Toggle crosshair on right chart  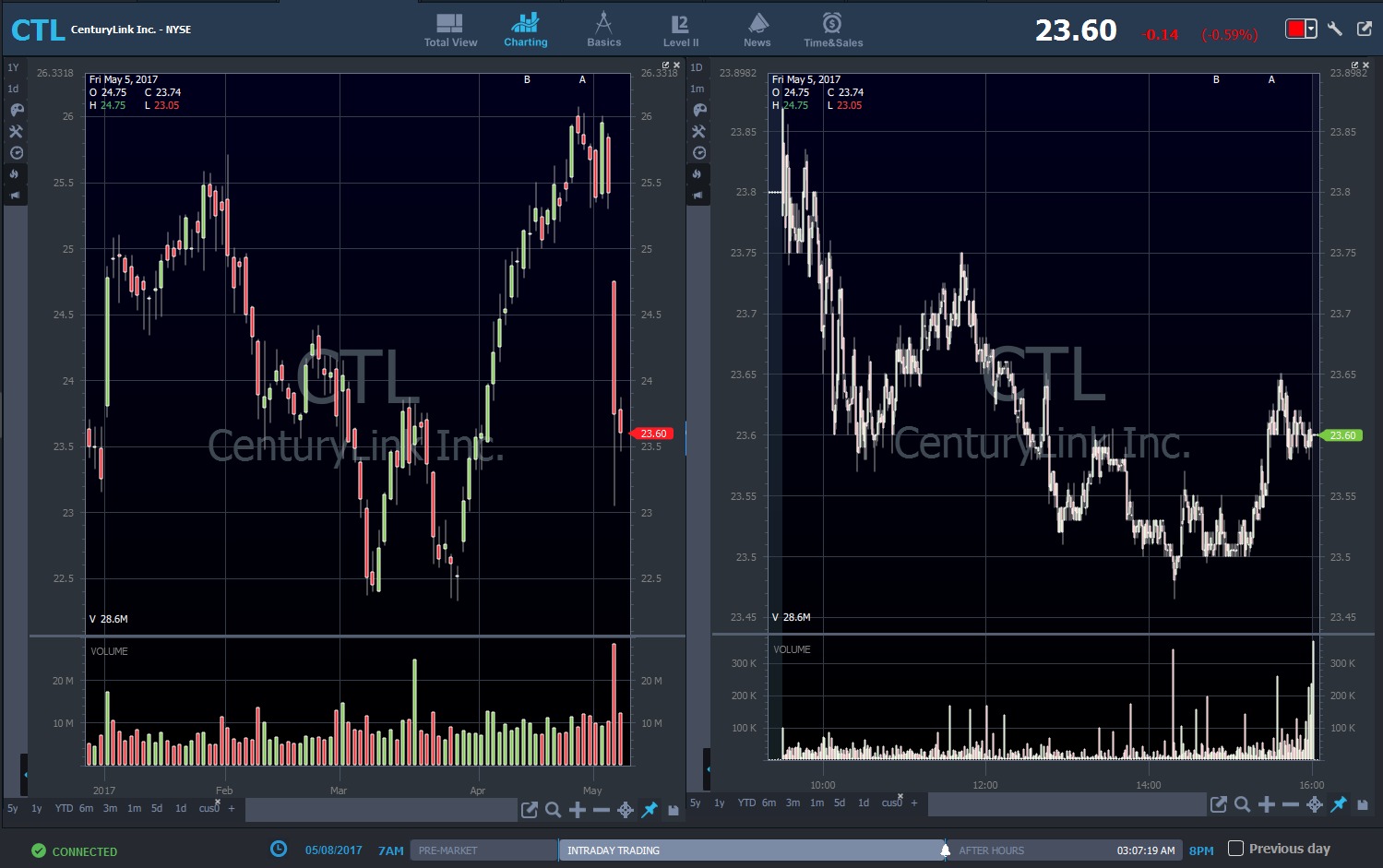coord(1315,804)
